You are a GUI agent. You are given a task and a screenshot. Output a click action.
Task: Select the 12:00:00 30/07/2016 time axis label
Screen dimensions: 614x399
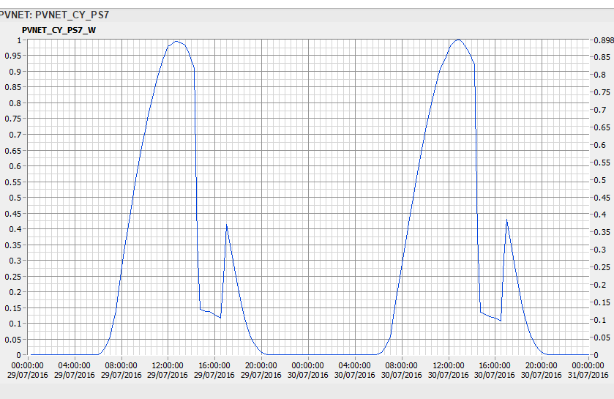(448, 370)
